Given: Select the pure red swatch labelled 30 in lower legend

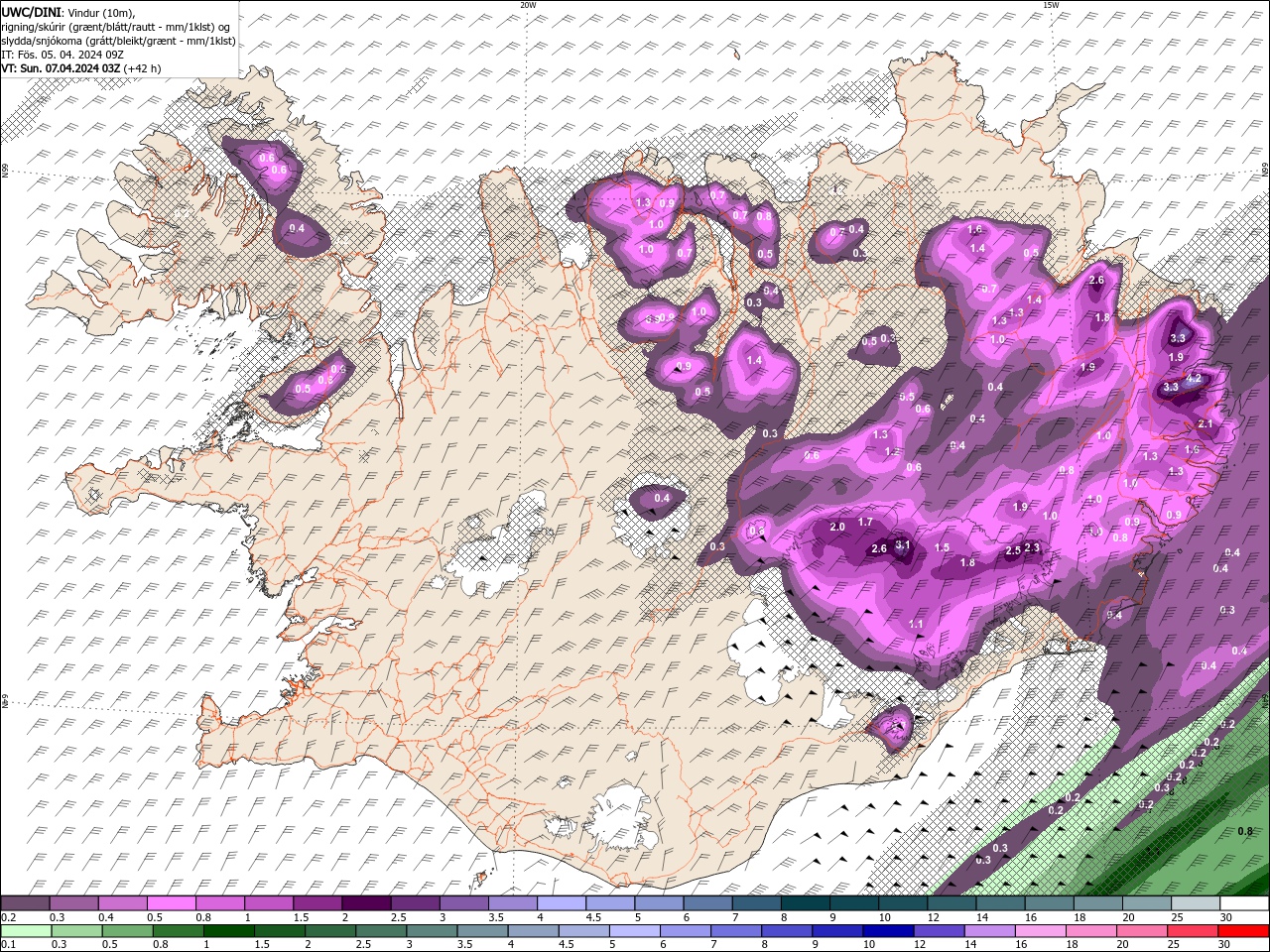Looking at the screenshot, I should pyautogui.click(x=1244, y=931).
